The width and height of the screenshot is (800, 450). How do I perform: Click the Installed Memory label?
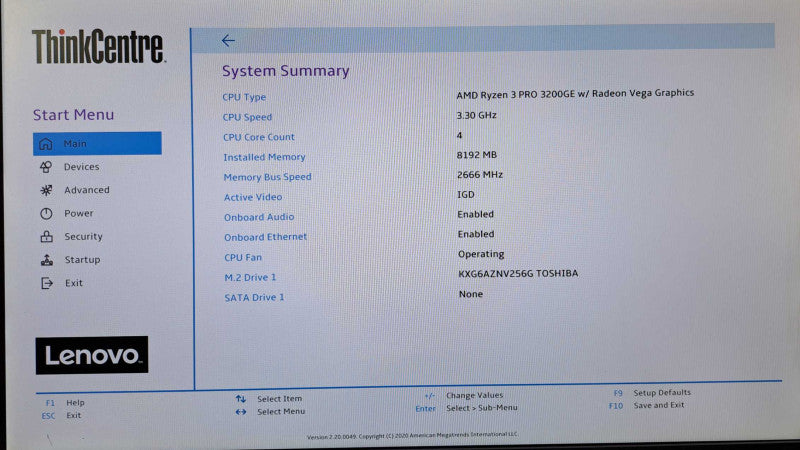point(264,157)
